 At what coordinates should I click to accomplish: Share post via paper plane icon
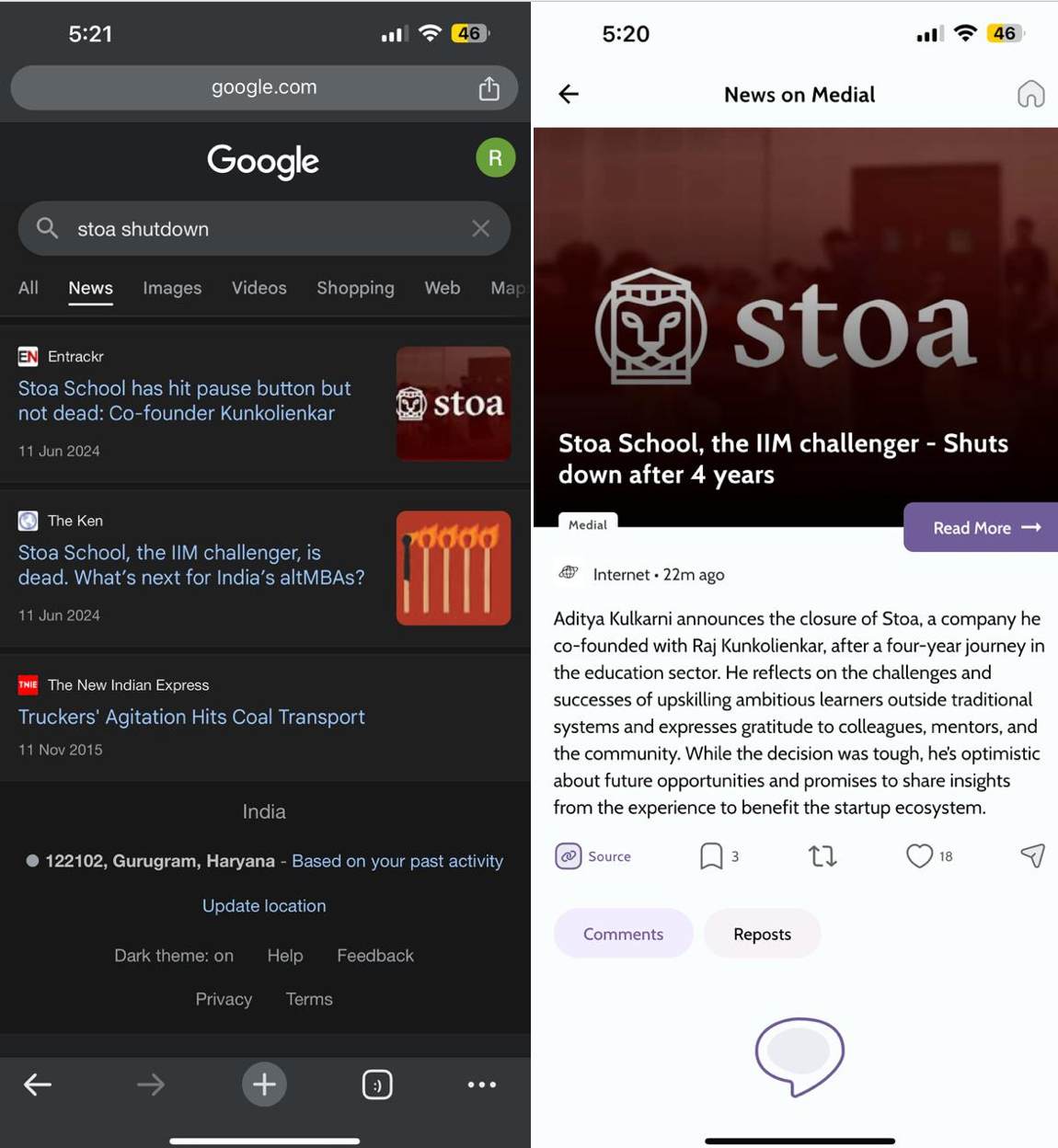point(1032,856)
